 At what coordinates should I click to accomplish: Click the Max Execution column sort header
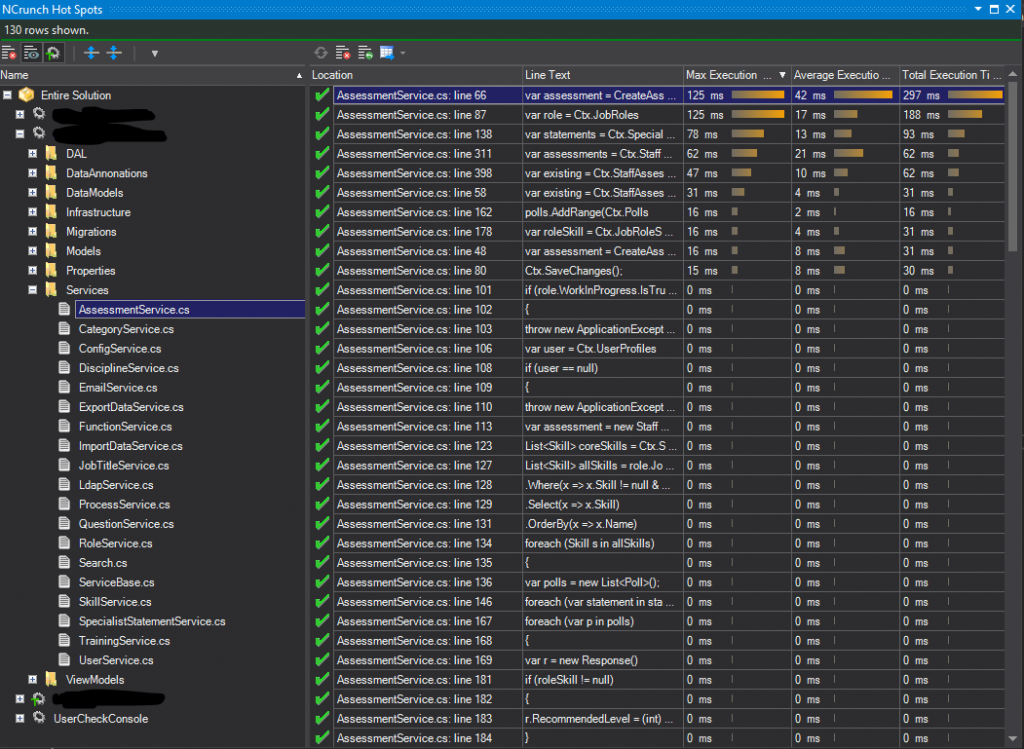[x=725, y=74]
